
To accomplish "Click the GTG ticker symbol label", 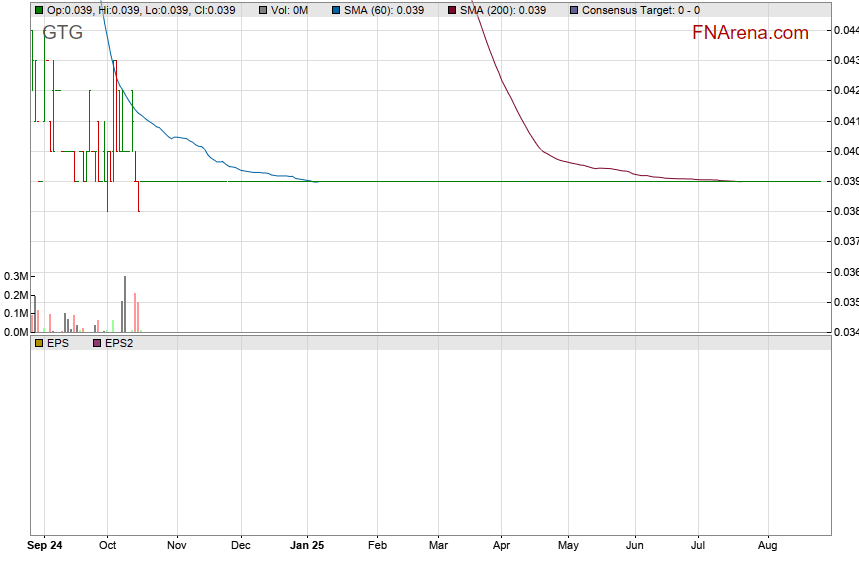I will coord(62,32).
